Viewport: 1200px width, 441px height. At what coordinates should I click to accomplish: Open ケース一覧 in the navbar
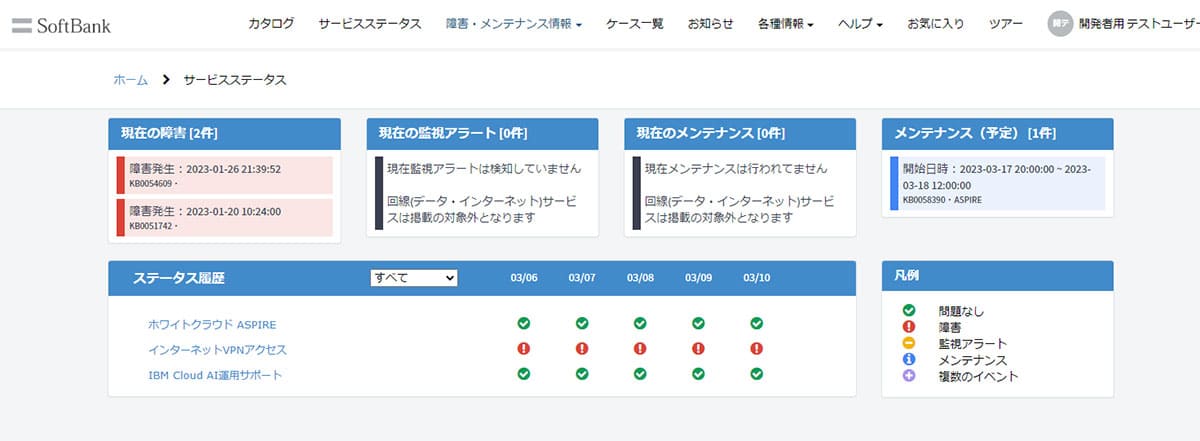point(635,24)
